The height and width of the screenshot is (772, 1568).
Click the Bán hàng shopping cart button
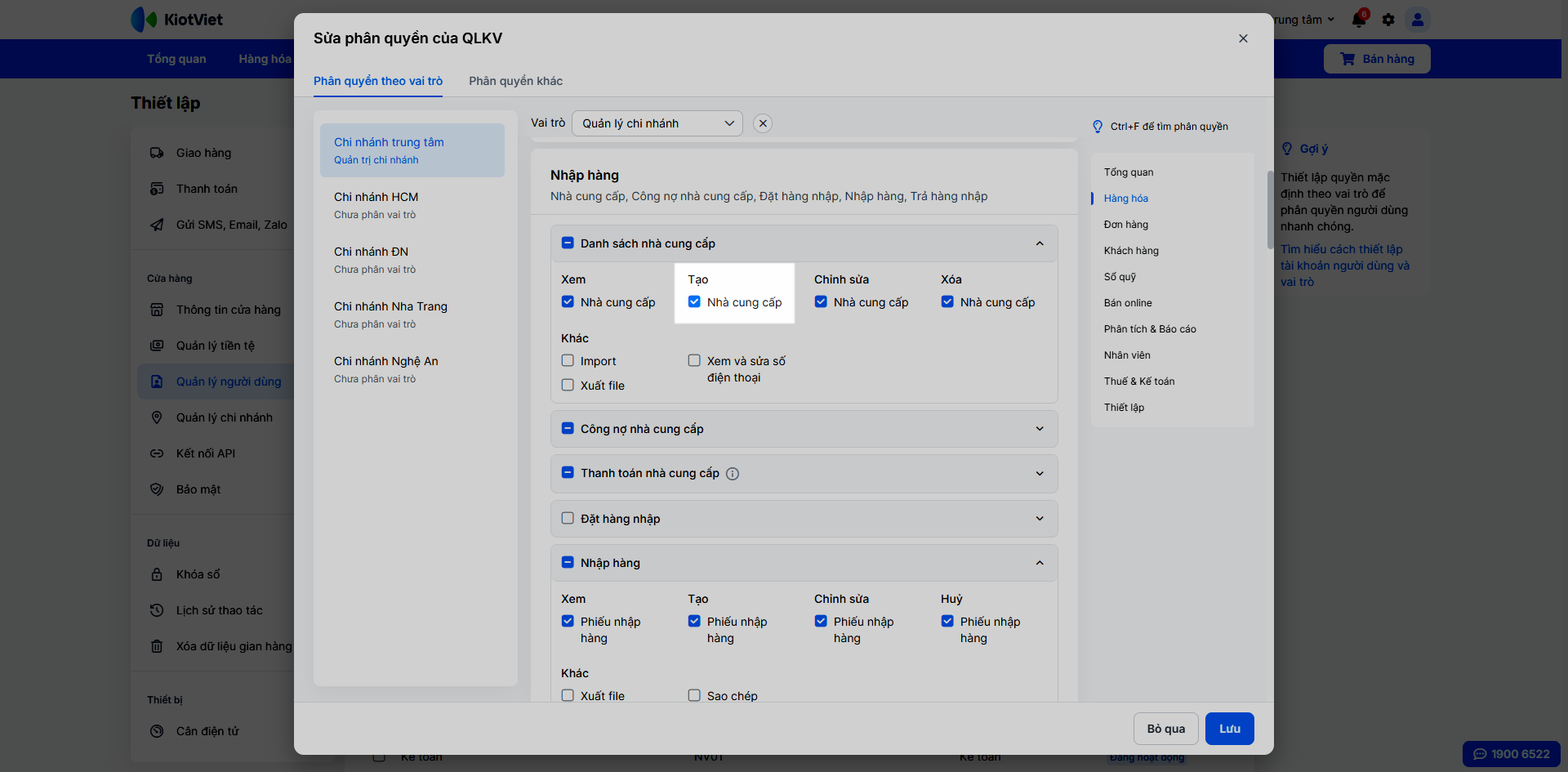[x=1377, y=59]
